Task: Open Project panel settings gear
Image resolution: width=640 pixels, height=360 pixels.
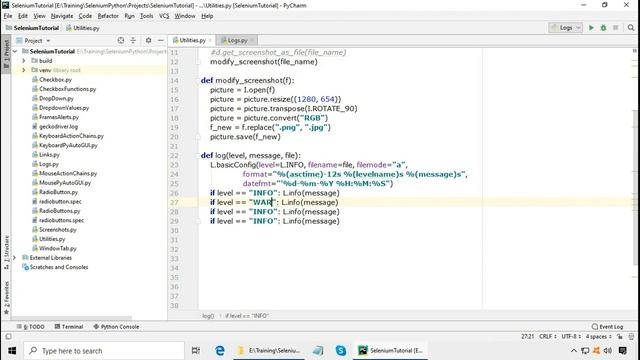Action: coord(148,40)
